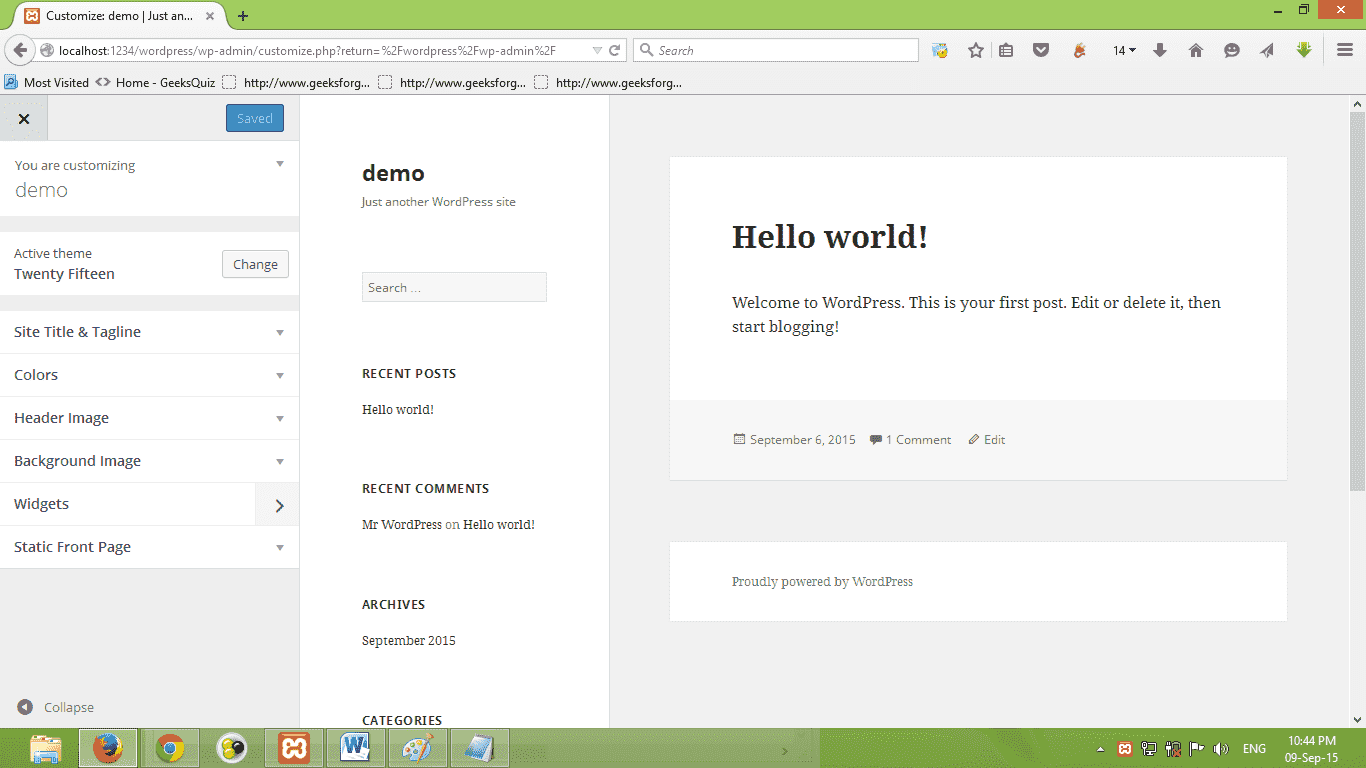Open File Explorer from taskbar
Viewport: 1366px width, 768px height.
tap(46, 748)
